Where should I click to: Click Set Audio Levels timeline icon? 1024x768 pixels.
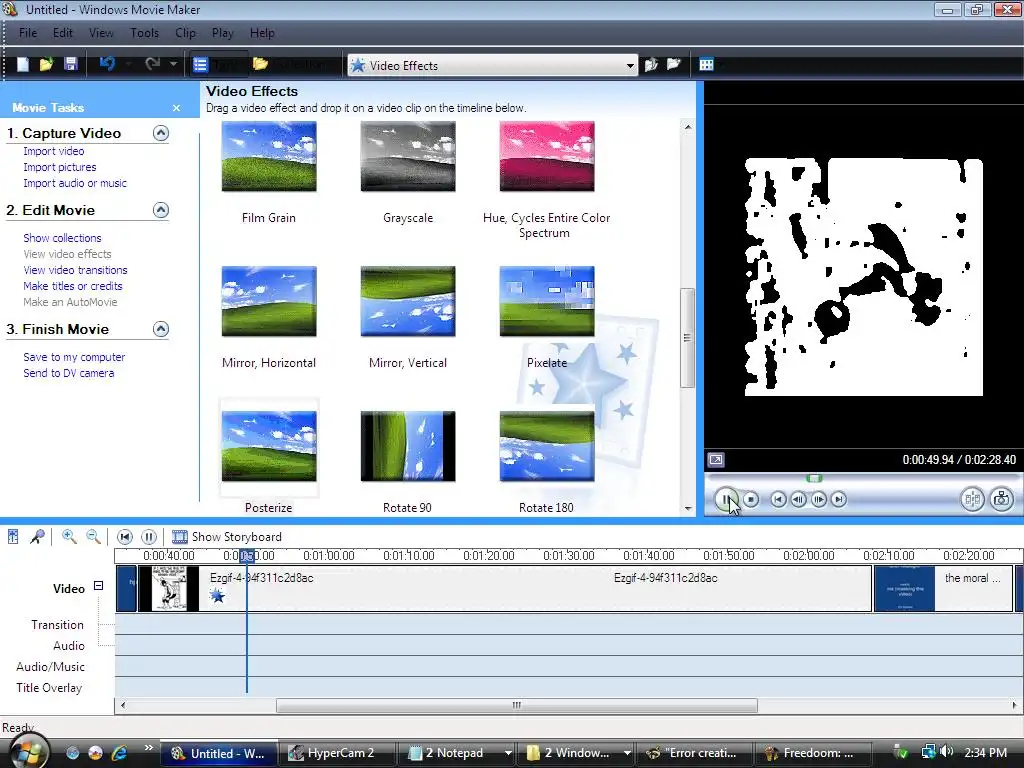(13, 537)
